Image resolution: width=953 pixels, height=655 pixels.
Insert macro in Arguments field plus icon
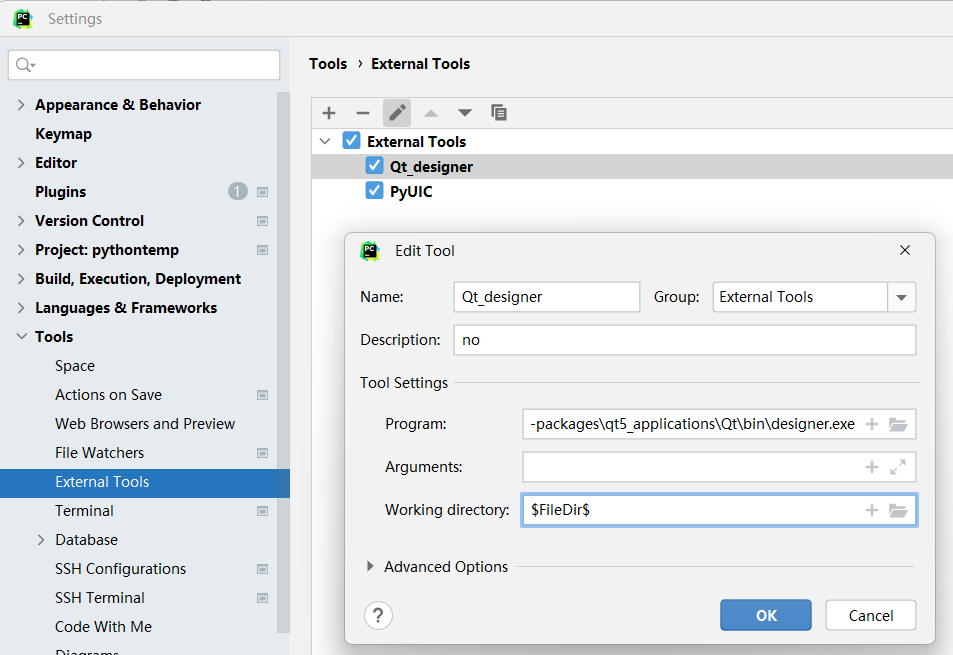(872, 467)
